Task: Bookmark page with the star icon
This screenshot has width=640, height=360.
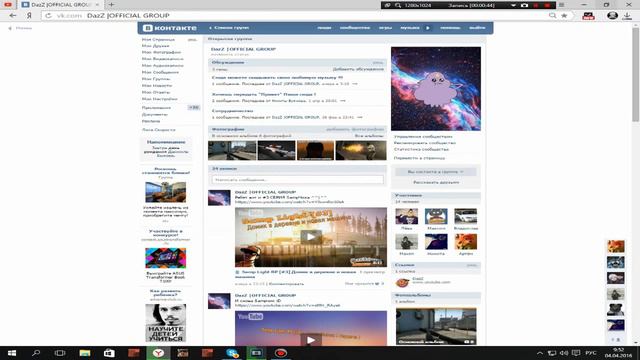Action: [x=564, y=16]
